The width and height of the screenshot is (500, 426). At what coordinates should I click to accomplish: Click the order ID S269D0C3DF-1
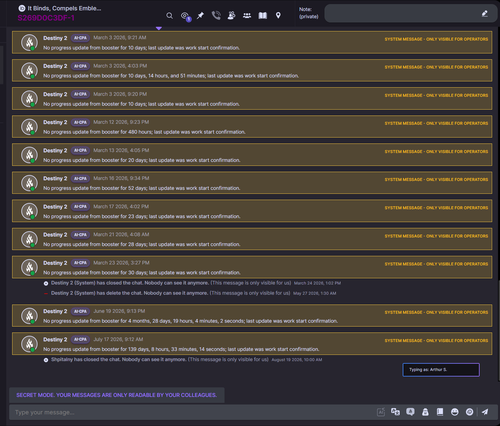[46, 18]
